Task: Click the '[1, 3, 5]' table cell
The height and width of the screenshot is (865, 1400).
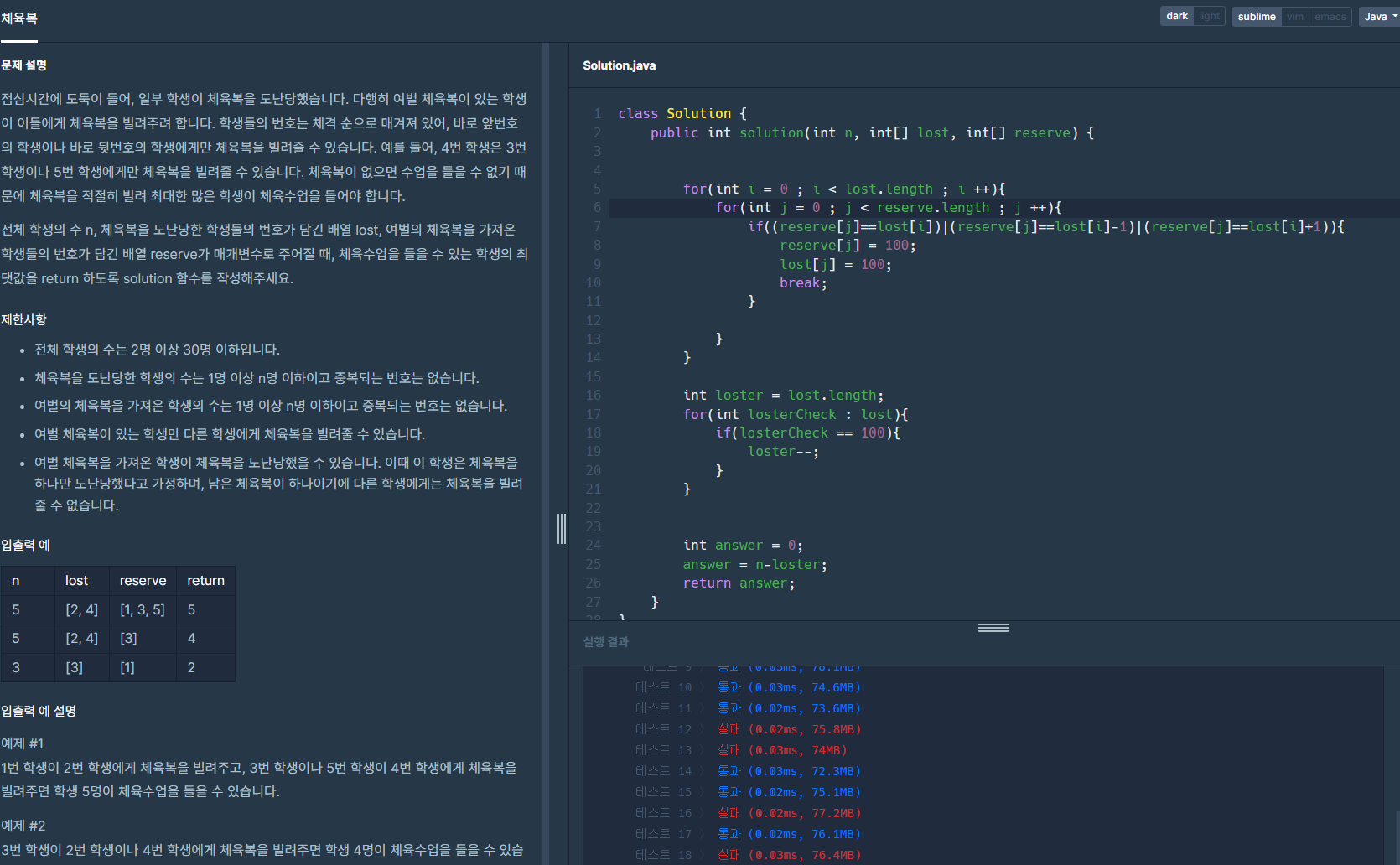Action: click(x=143, y=610)
